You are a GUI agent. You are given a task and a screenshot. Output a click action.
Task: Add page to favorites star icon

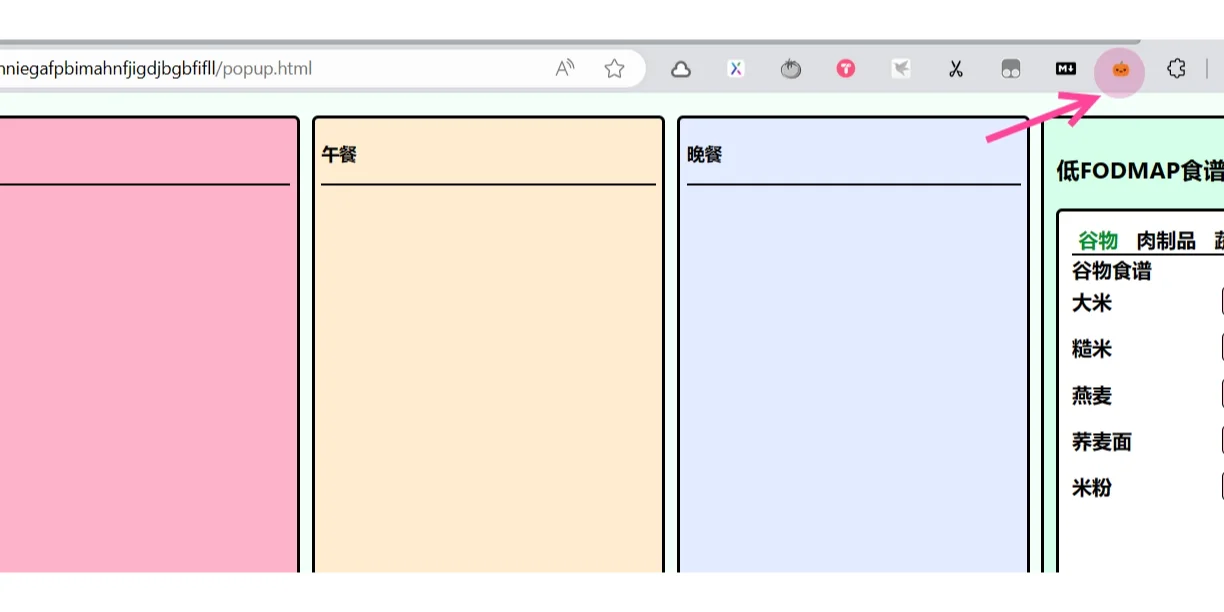pyautogui.click(x=614, y=69)
